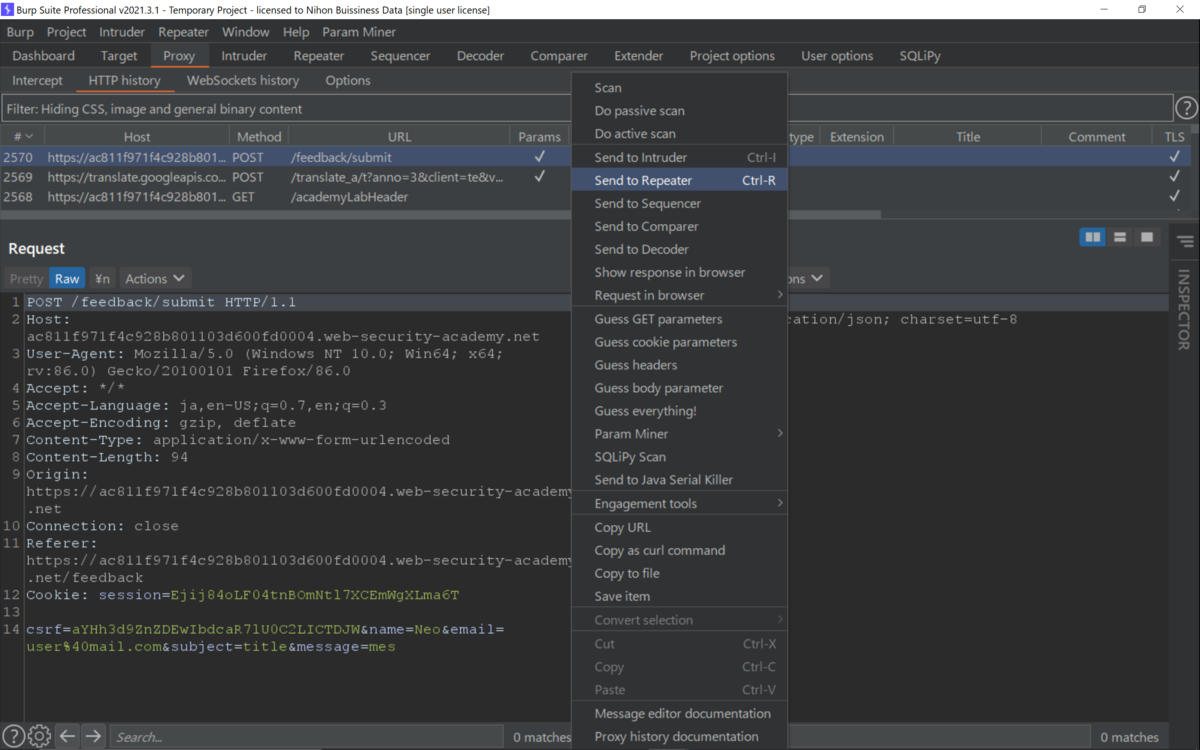
Task: Switch to the Sequencer tab
Action: point(400,55)
